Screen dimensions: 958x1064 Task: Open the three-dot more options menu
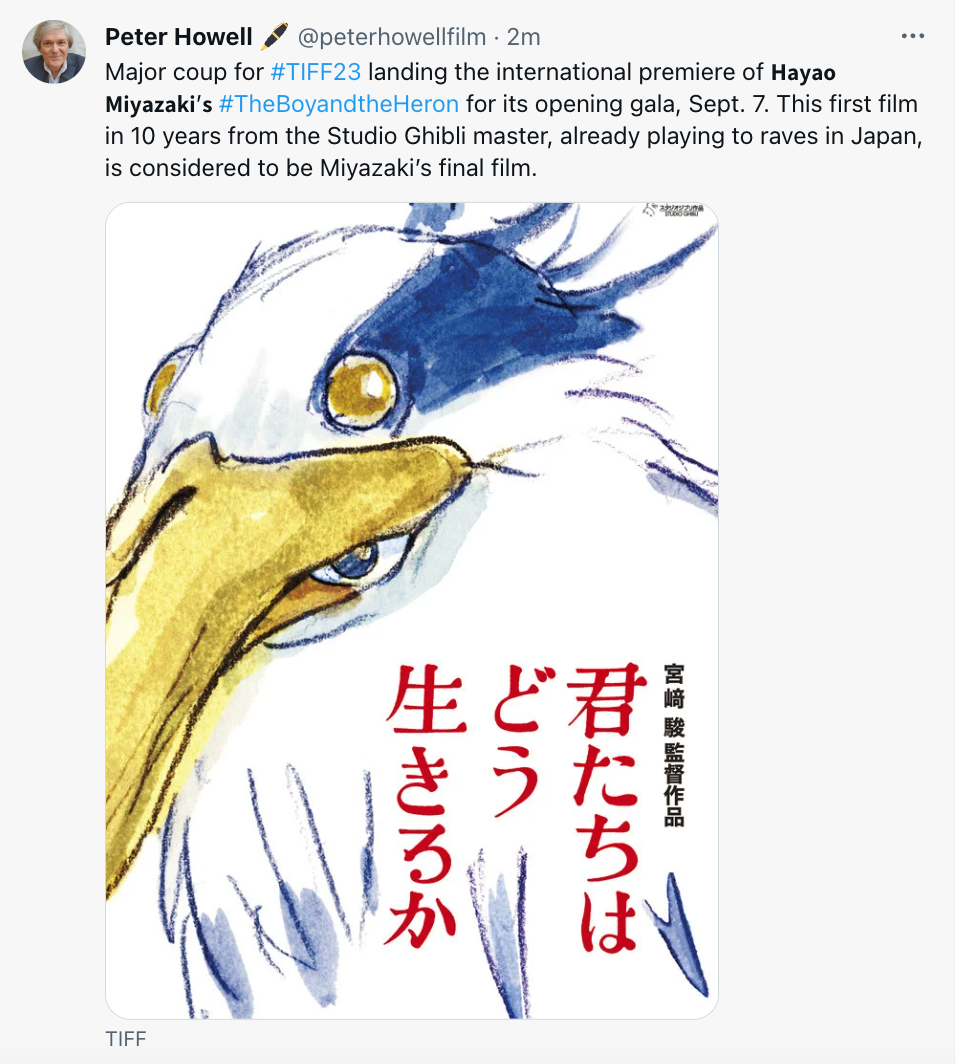pos(913,36)
